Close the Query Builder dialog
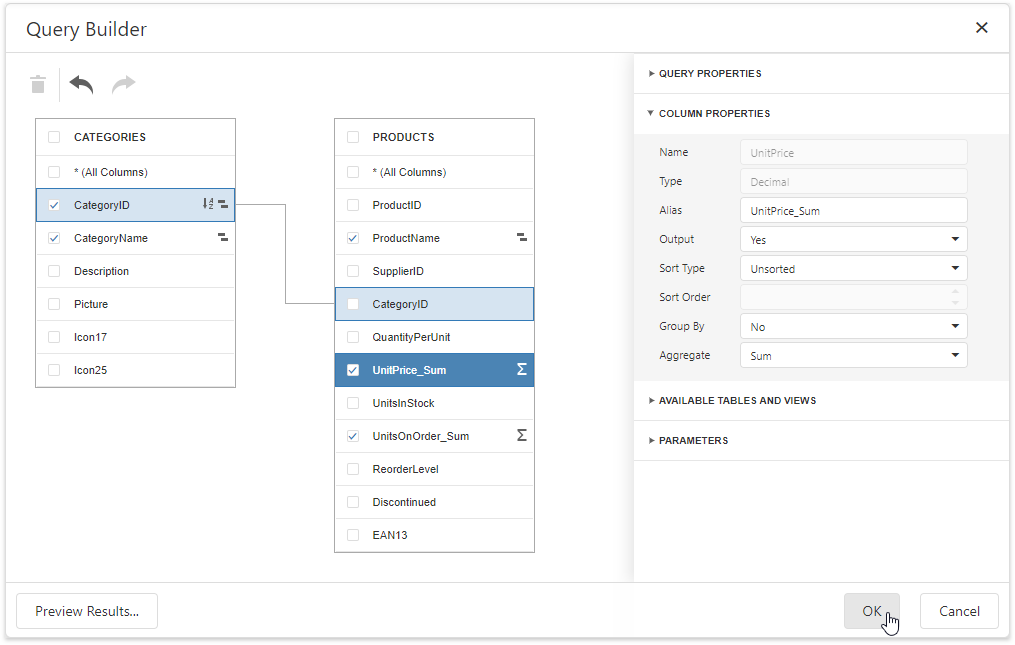Screen dimensions: 1015x645 (x=982, y=28)
